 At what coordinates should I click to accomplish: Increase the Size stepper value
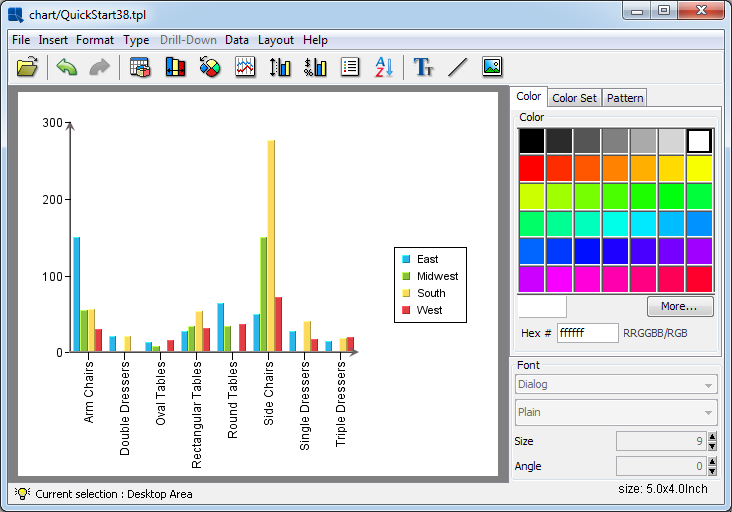click(x=712, y=436)
